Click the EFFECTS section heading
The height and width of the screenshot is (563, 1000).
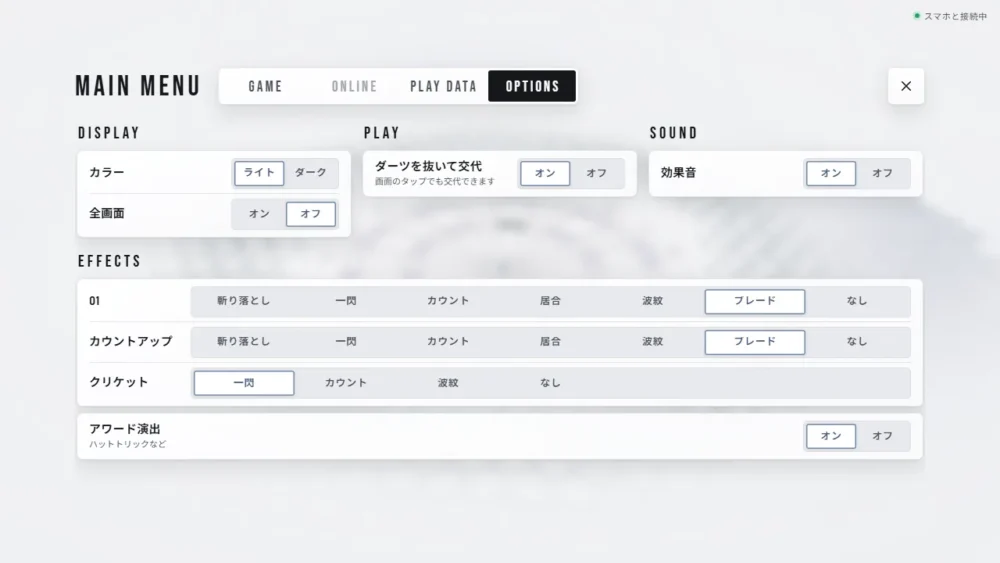110,261
